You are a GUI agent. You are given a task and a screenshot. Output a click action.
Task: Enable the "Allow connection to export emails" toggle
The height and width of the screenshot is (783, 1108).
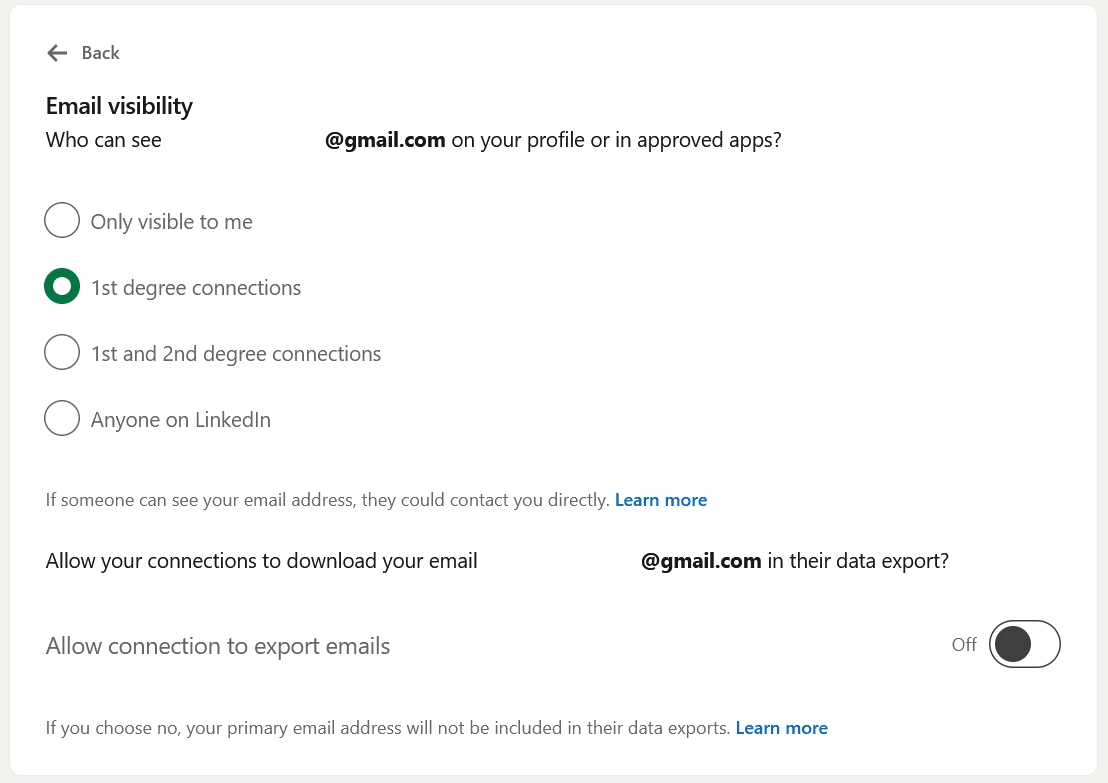pyautogui.click(x=1024, y=644)
